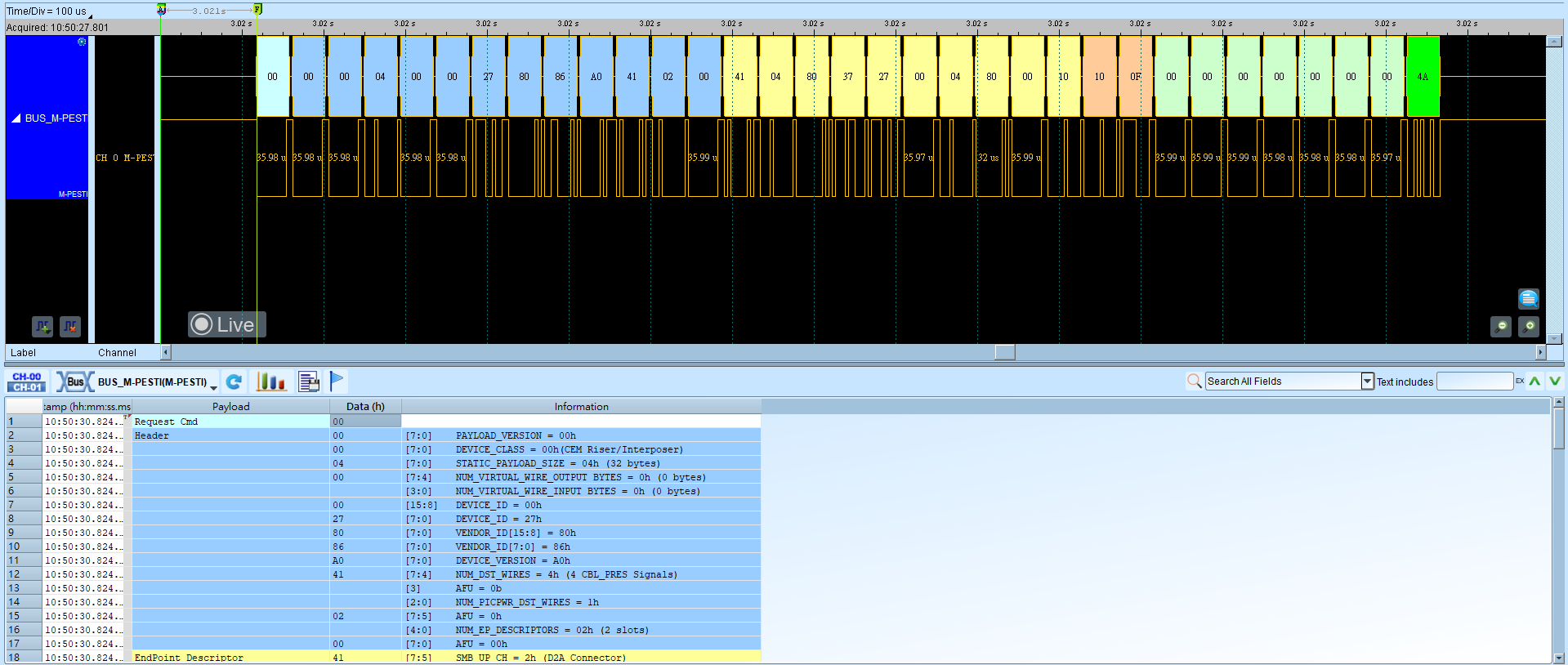Image resolution: width=1568 pixels, height=665 pixels.
Task: Click the green cursor marker at timeline top
Action: tap(257, 9)
